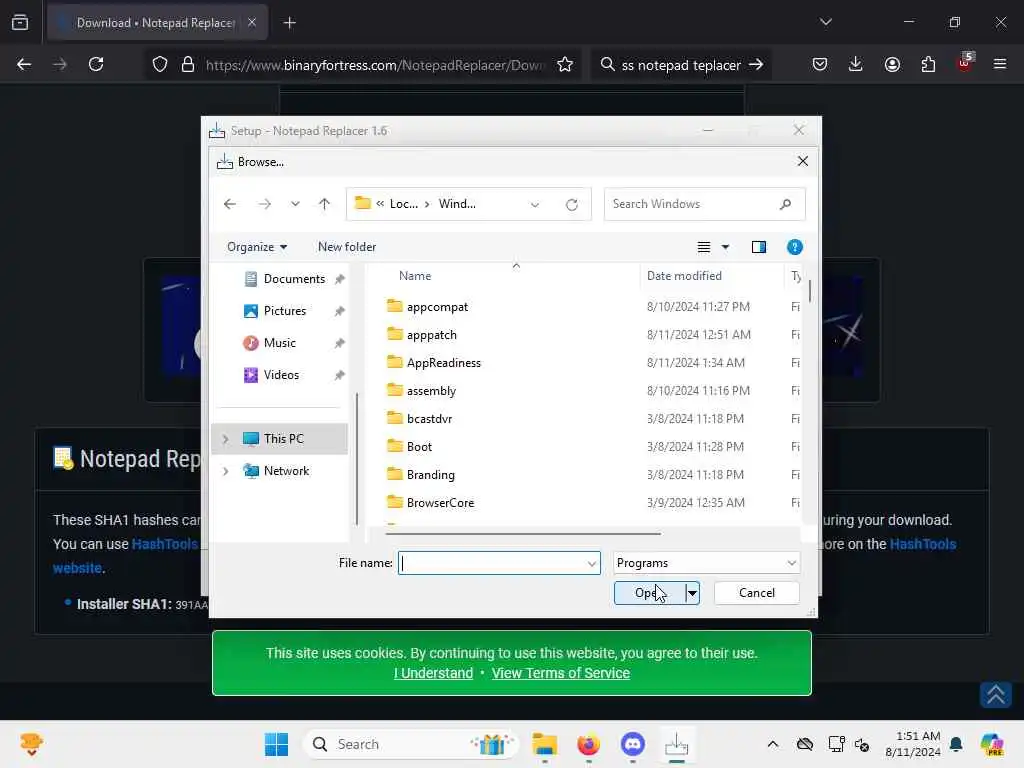
Task: Click the forward arrow in Browse dialog
Action: [x=264, y=204]
